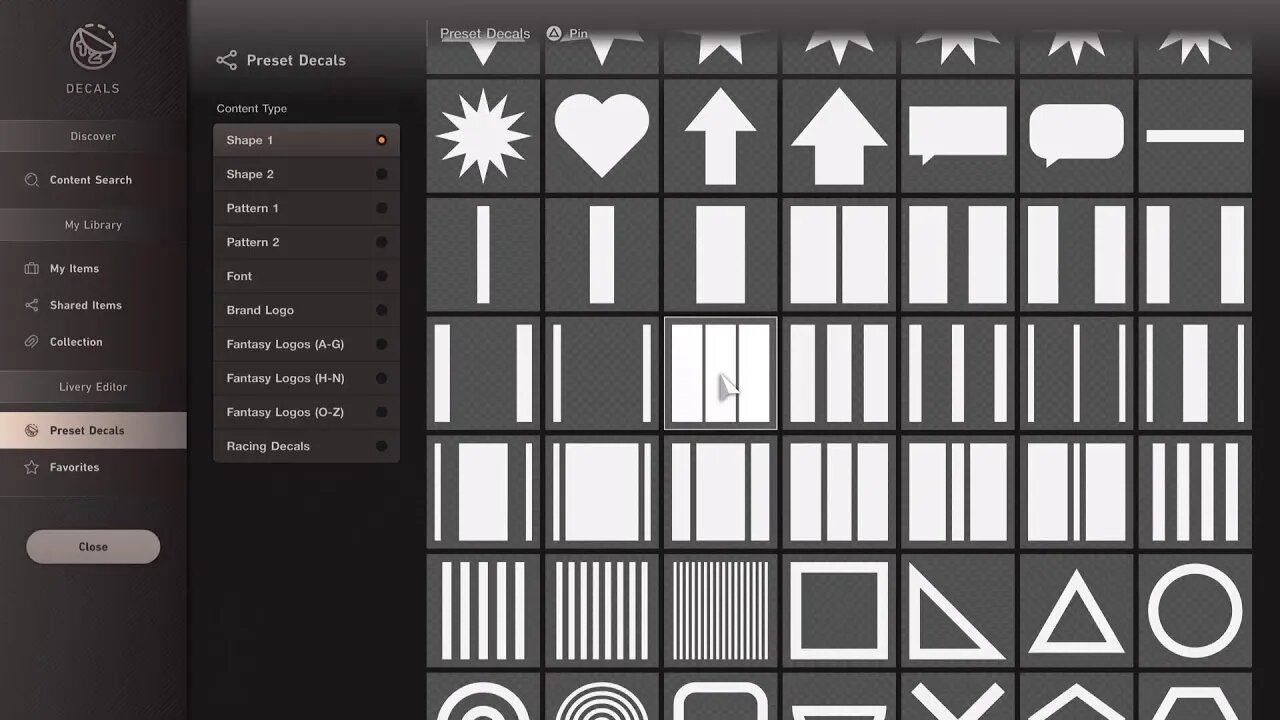Image resolution: width=1280 pixels, height=720 pixels.
Task: Click the My Library section header
Action: coord(93,225)
